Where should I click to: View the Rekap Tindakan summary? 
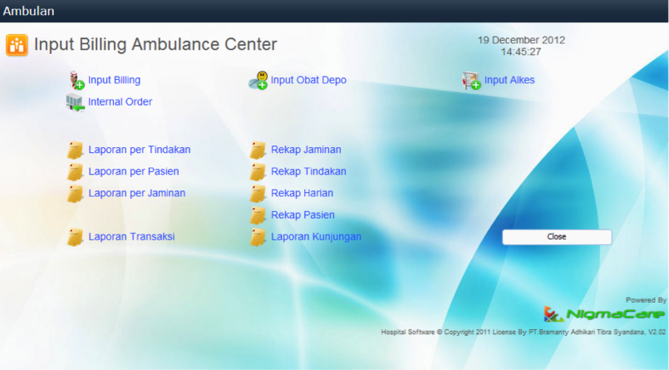point(308,172)
